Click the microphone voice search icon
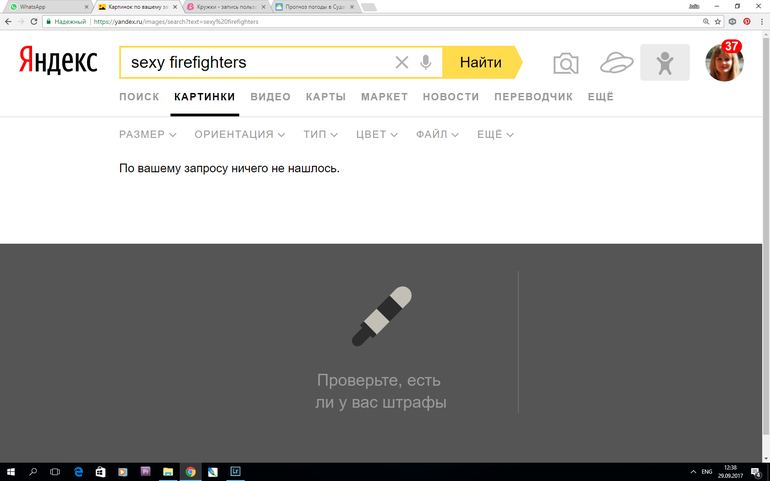The width and height of the screenshot is (770, 481). 426,63
